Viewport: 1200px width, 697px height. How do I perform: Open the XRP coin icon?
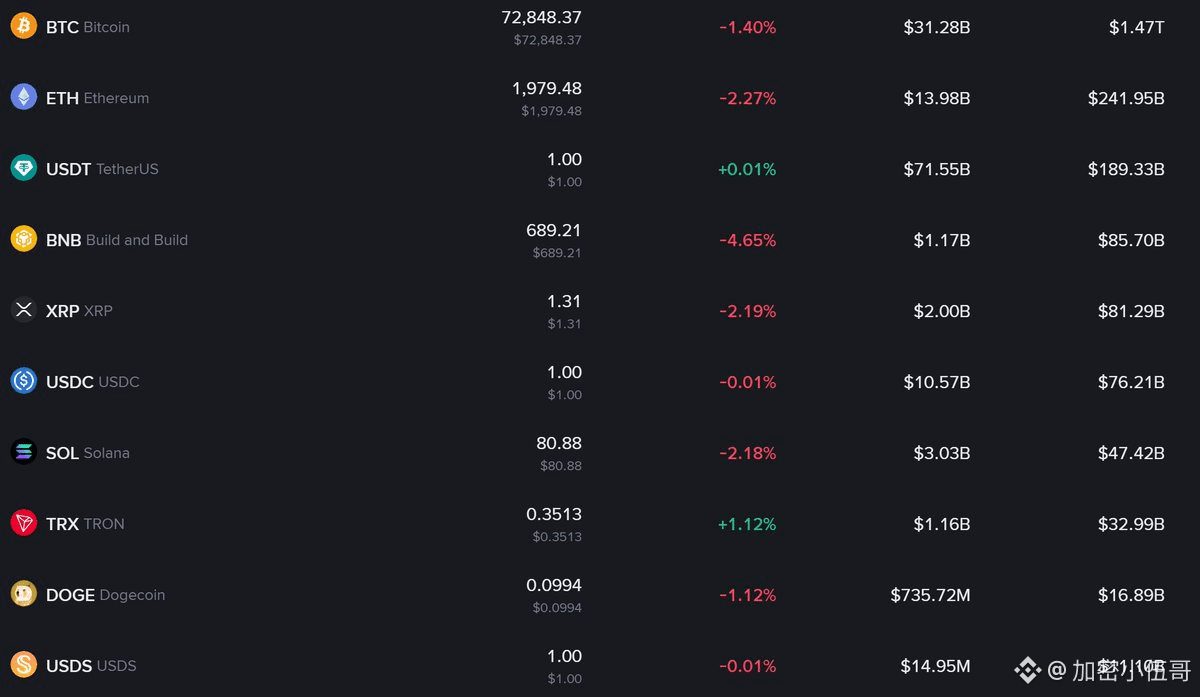click(24, 310)
